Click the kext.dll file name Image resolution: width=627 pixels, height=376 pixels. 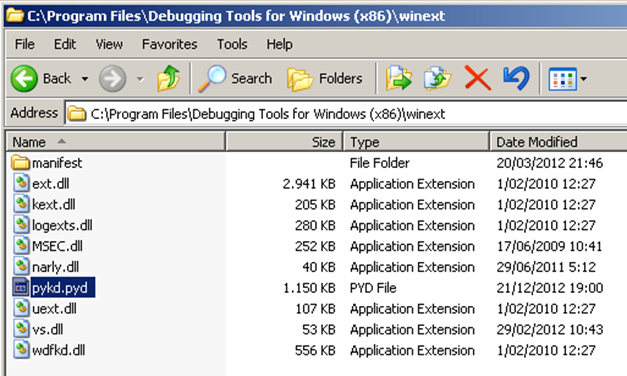54,204
